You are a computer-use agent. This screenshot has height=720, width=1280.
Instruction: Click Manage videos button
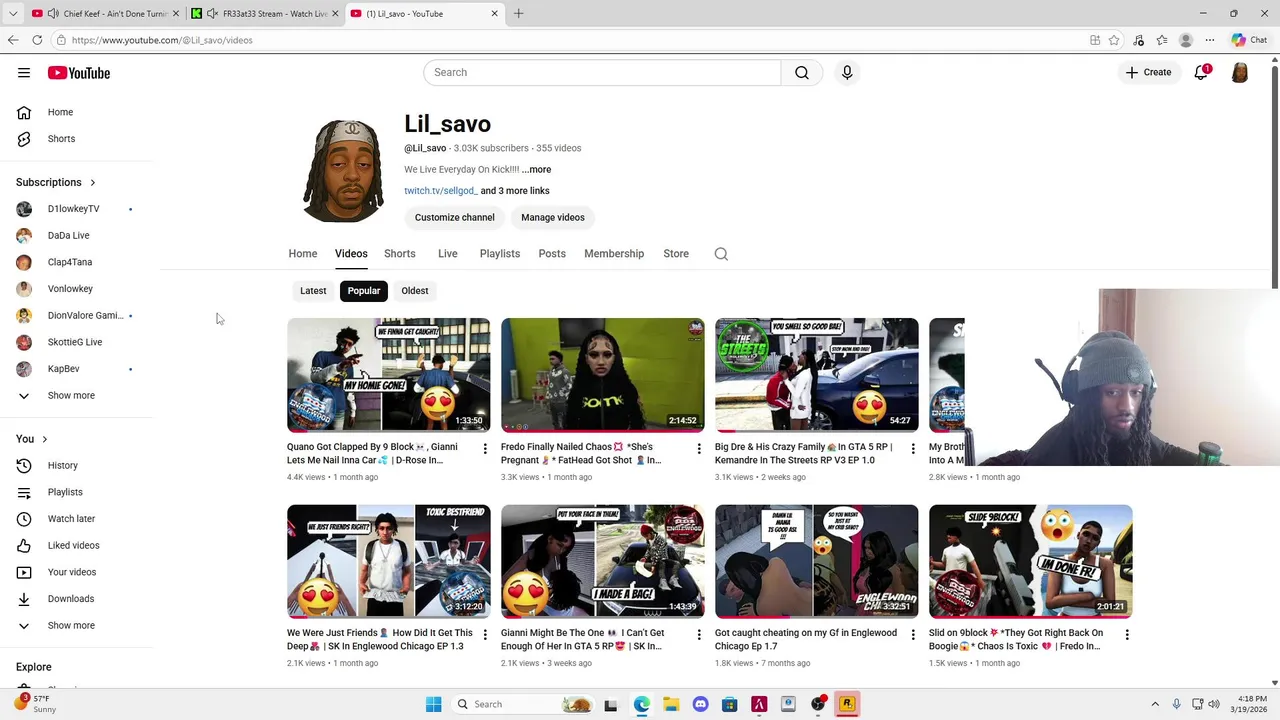point(553,217)
